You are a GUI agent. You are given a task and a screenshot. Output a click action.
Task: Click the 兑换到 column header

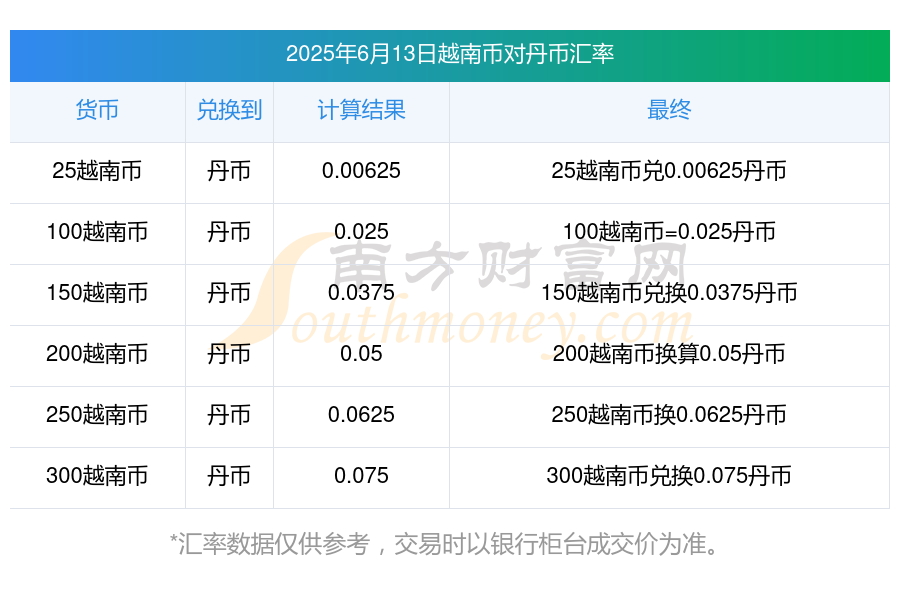(229, 110)
